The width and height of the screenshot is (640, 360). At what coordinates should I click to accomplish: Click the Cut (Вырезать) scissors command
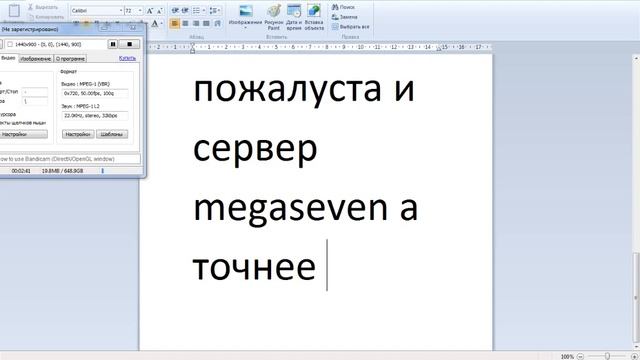coord(43,7)
